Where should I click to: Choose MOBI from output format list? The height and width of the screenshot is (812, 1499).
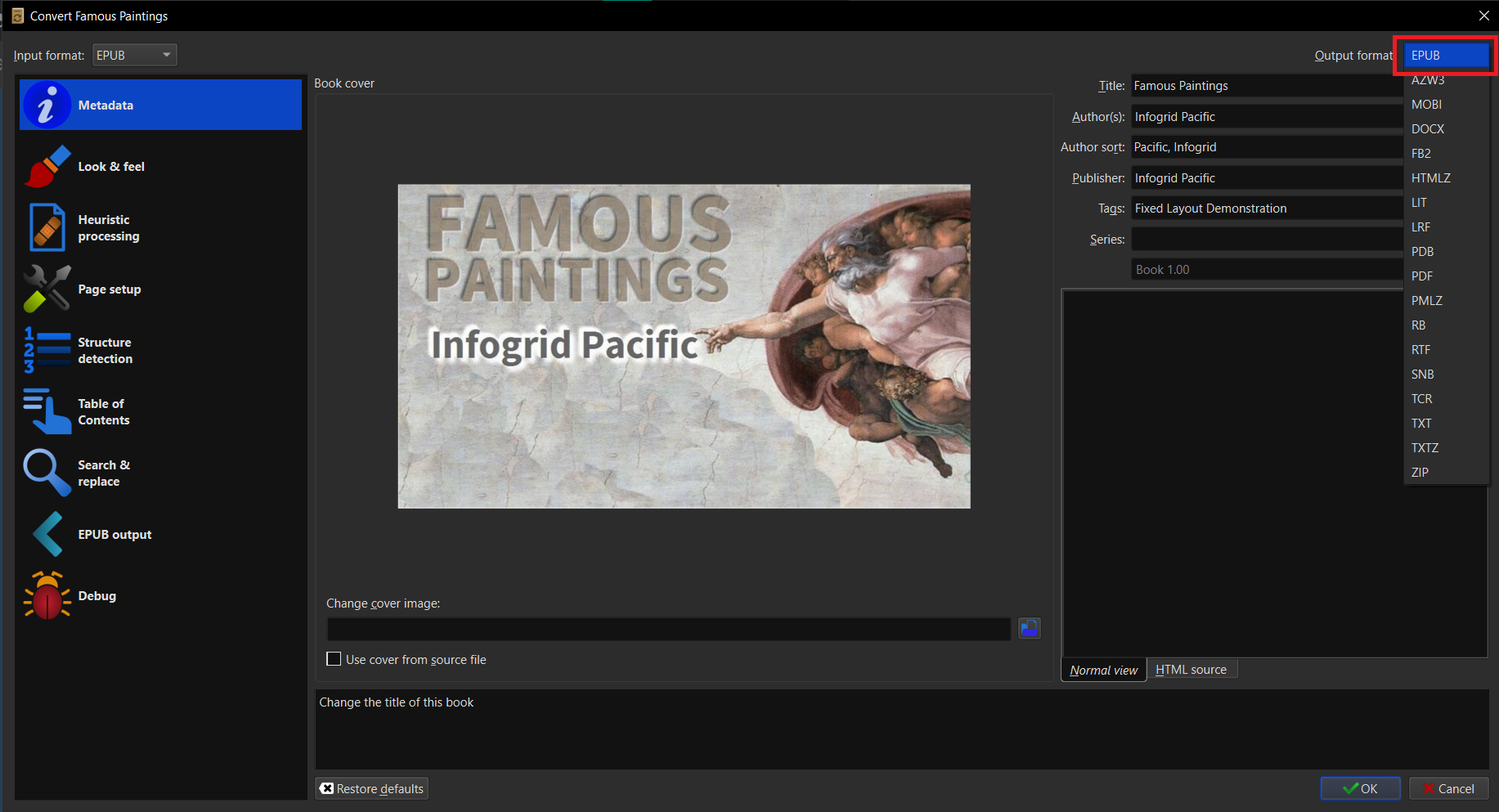1426,105
